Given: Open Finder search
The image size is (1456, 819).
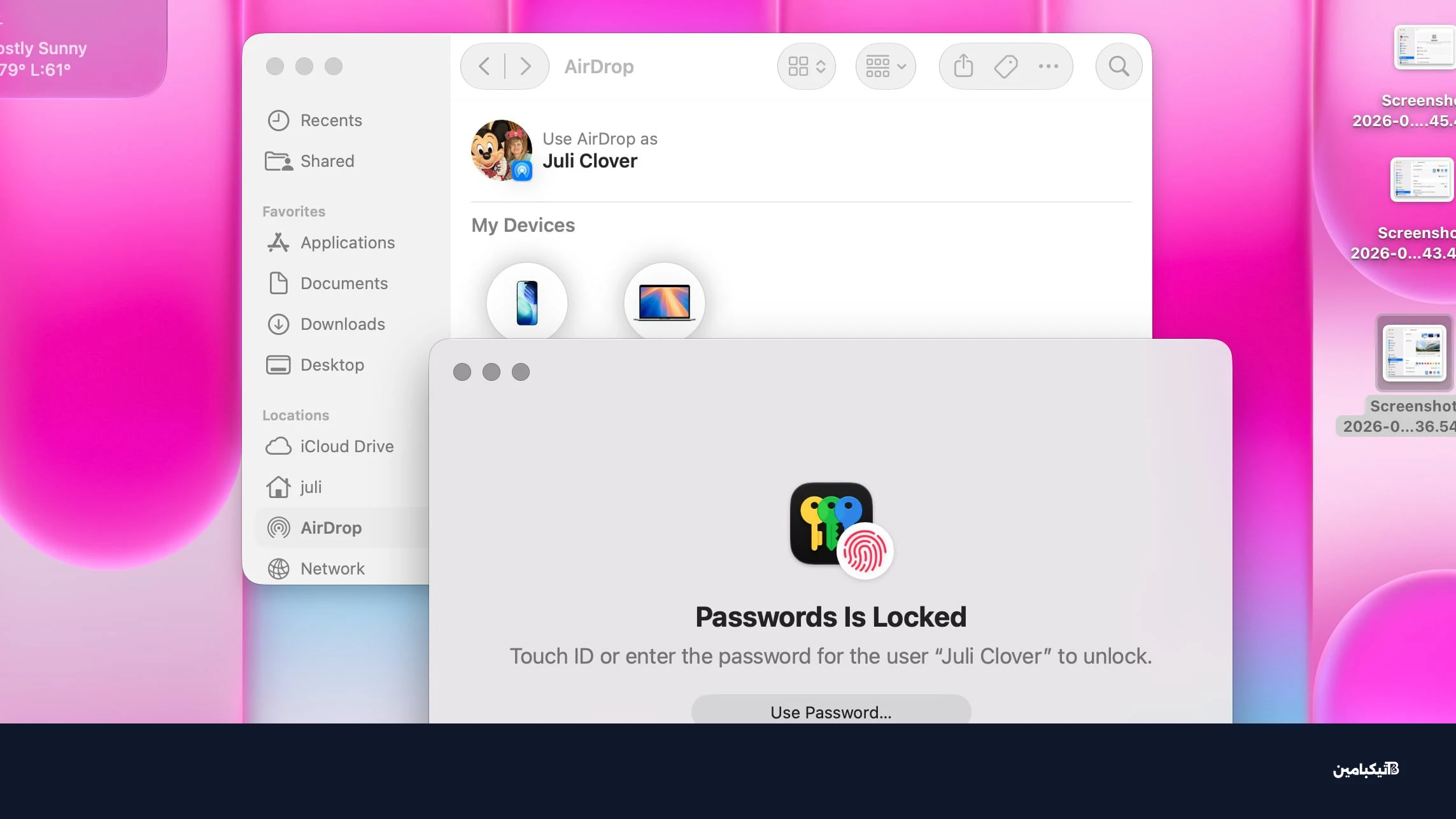Looking at the screenshot, I should point(1119,66).
